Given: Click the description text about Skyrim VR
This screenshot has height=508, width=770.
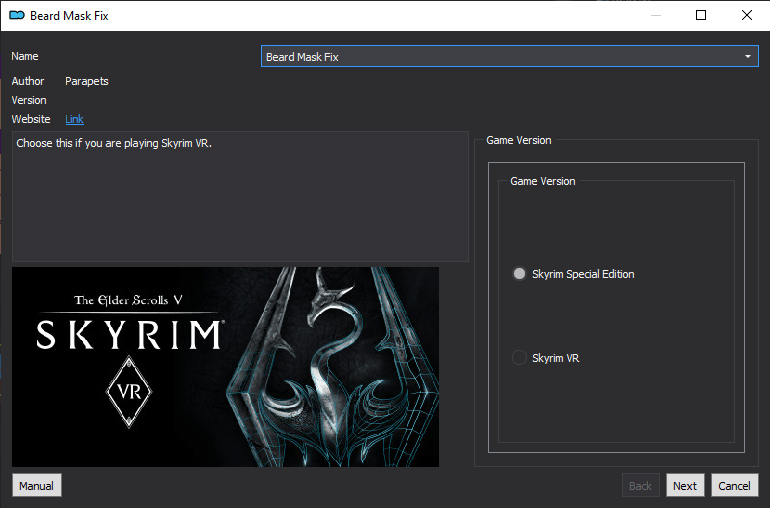Looking at the screenshot, I should click(114, 143).
